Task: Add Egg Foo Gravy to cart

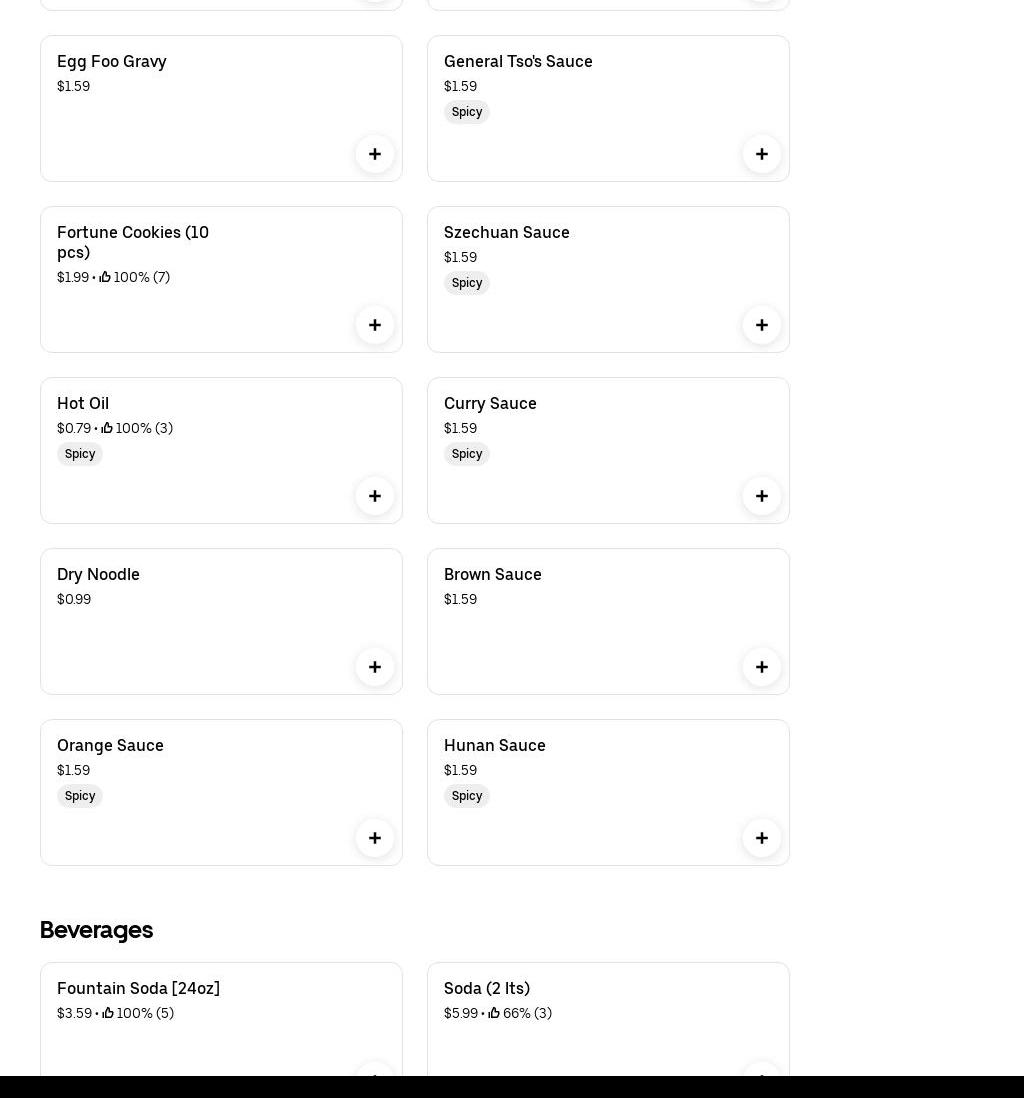Action: click(x=375, y=154)
